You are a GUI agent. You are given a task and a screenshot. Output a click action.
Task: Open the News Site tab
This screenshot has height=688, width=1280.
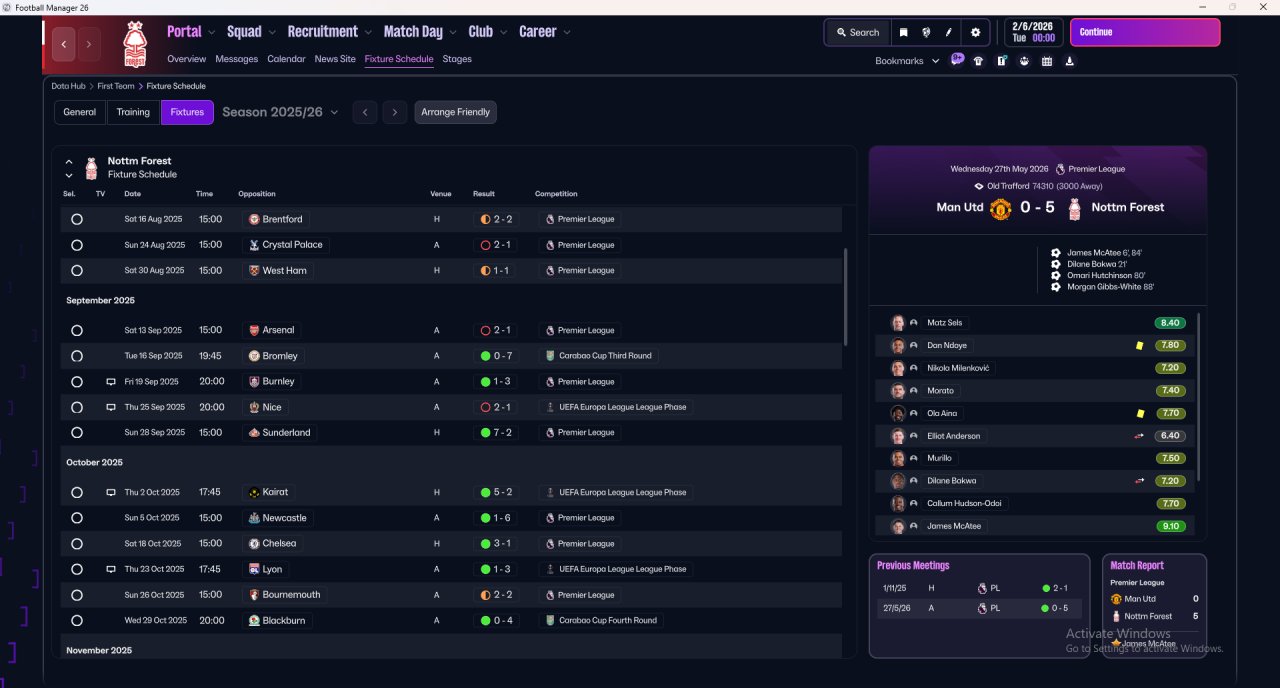point(335,59)
